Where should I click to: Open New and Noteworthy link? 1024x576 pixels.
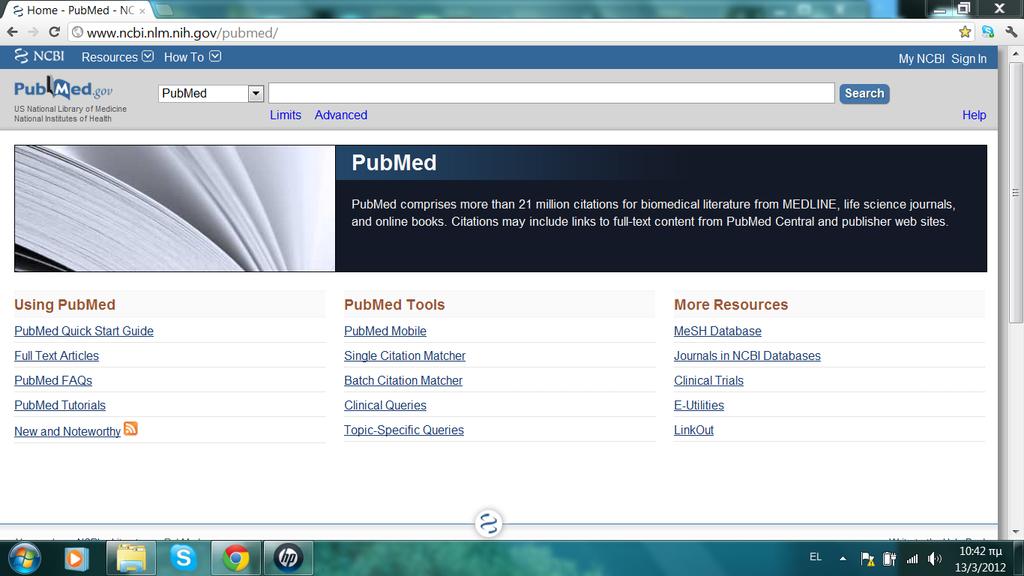(x=67, y=432)
